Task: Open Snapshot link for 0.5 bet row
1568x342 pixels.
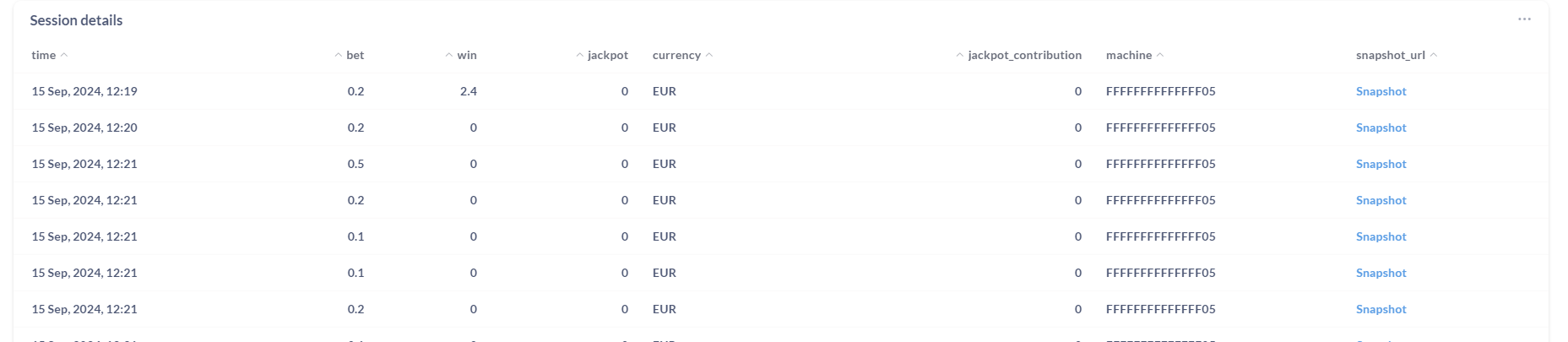Action: point(1381,165)
